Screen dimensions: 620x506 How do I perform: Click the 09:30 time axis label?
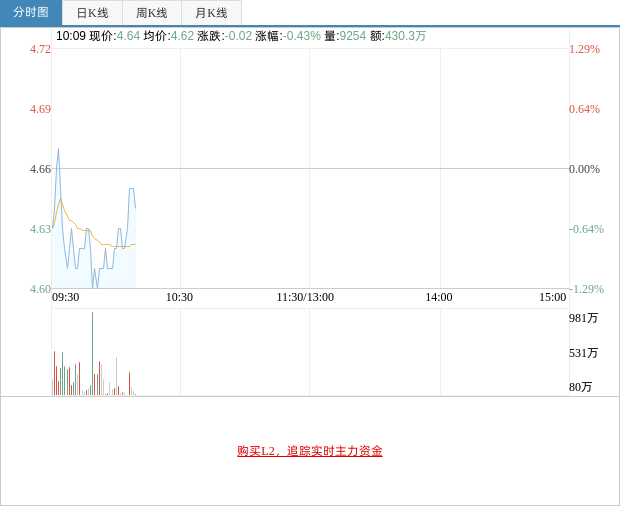click(66, 297)
